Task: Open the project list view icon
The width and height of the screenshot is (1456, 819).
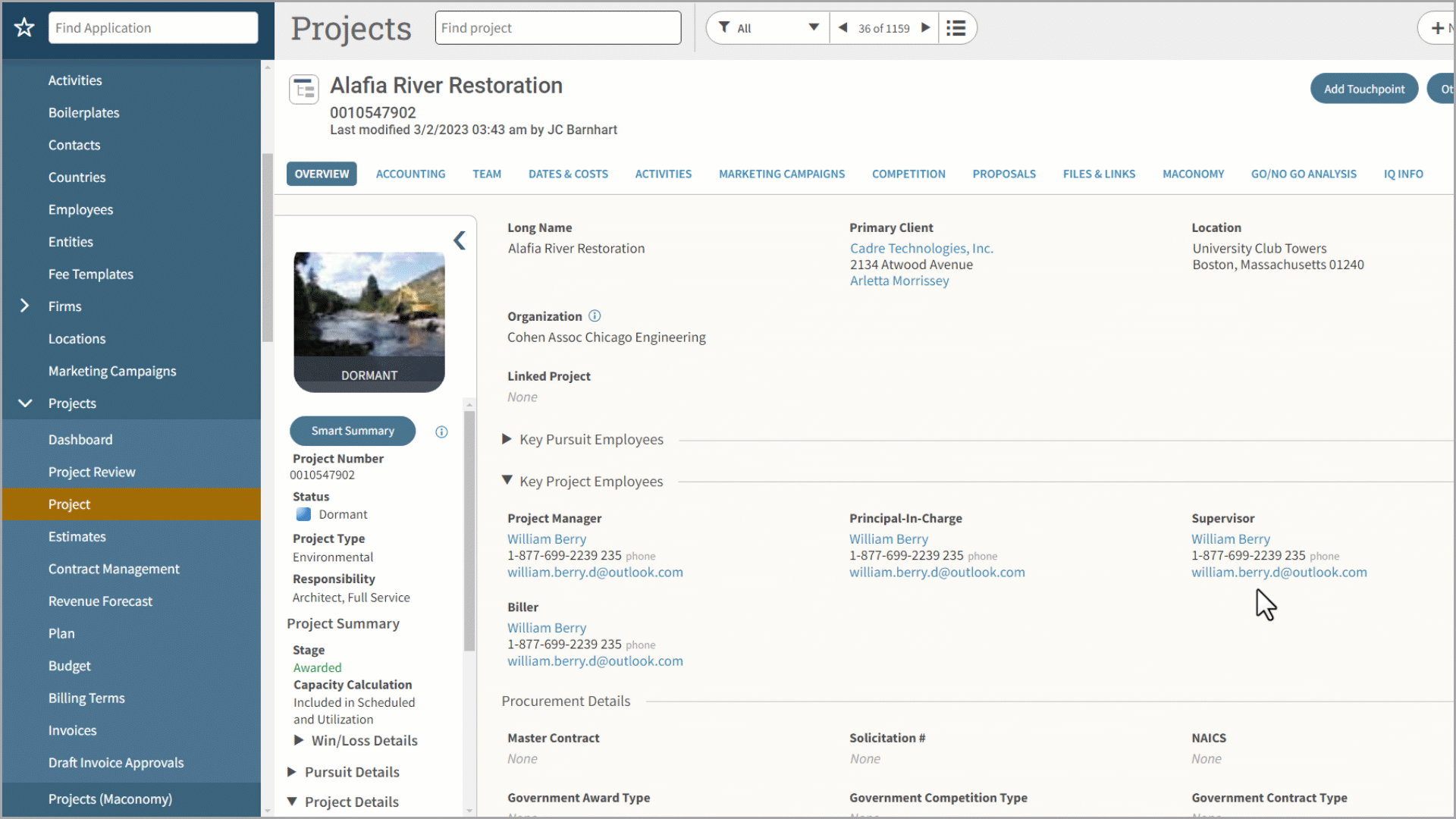Action: coord(956,28)
